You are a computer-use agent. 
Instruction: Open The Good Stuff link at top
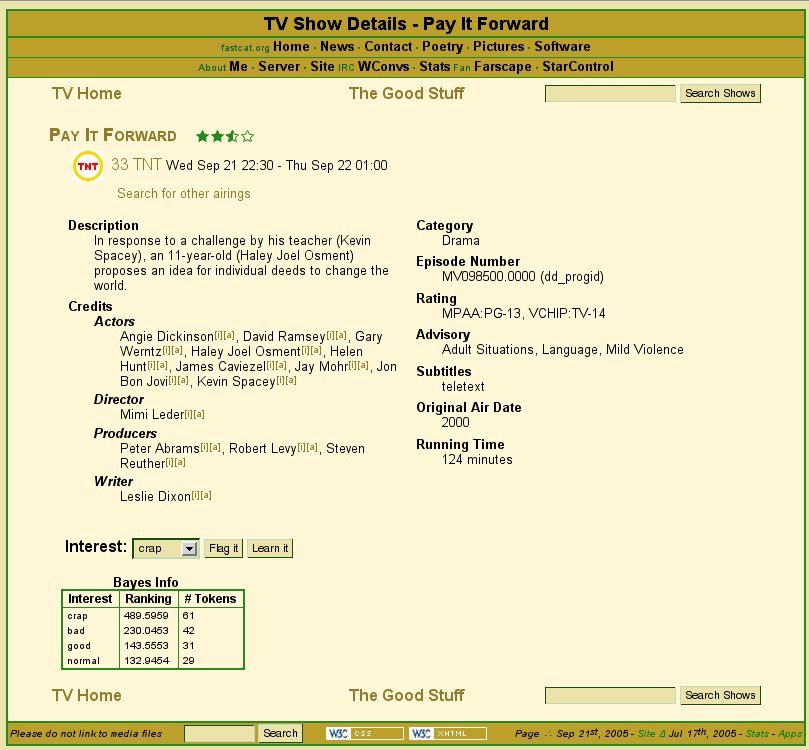407,93
